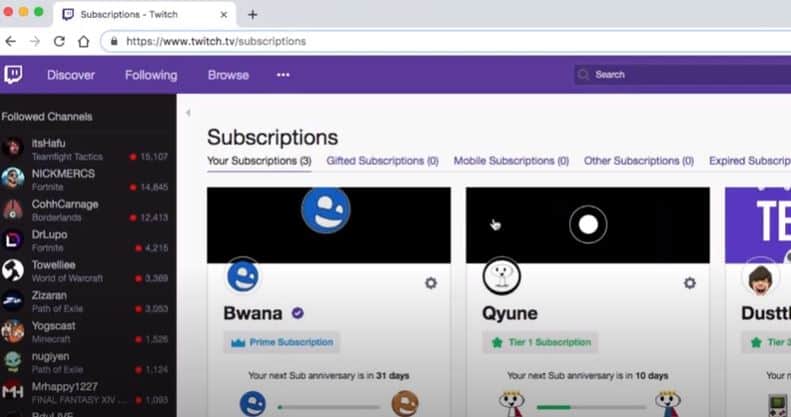The height and width of the screenshot is (417, 791).
Task: Open Browse in the top navigation
Action: click(x=228, y=75)
